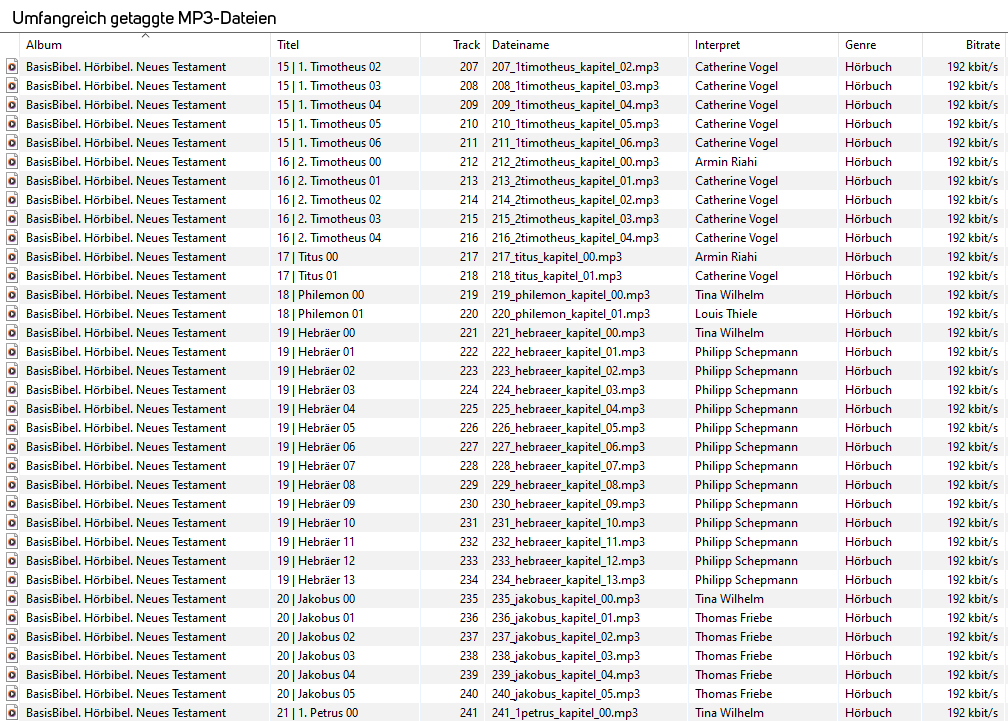Click the MP3 icon of 2. Timotheus 00
Screen dimensions: 1008x721
pos(12,162)
